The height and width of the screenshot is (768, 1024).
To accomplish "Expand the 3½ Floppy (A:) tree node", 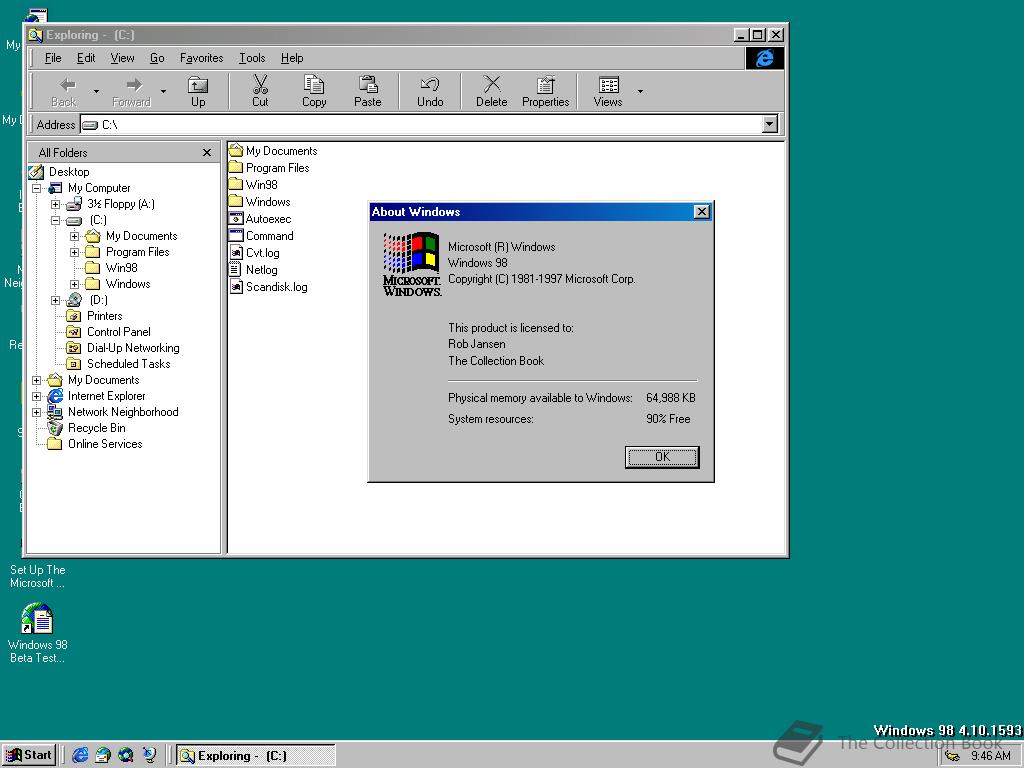I will 56,204.
